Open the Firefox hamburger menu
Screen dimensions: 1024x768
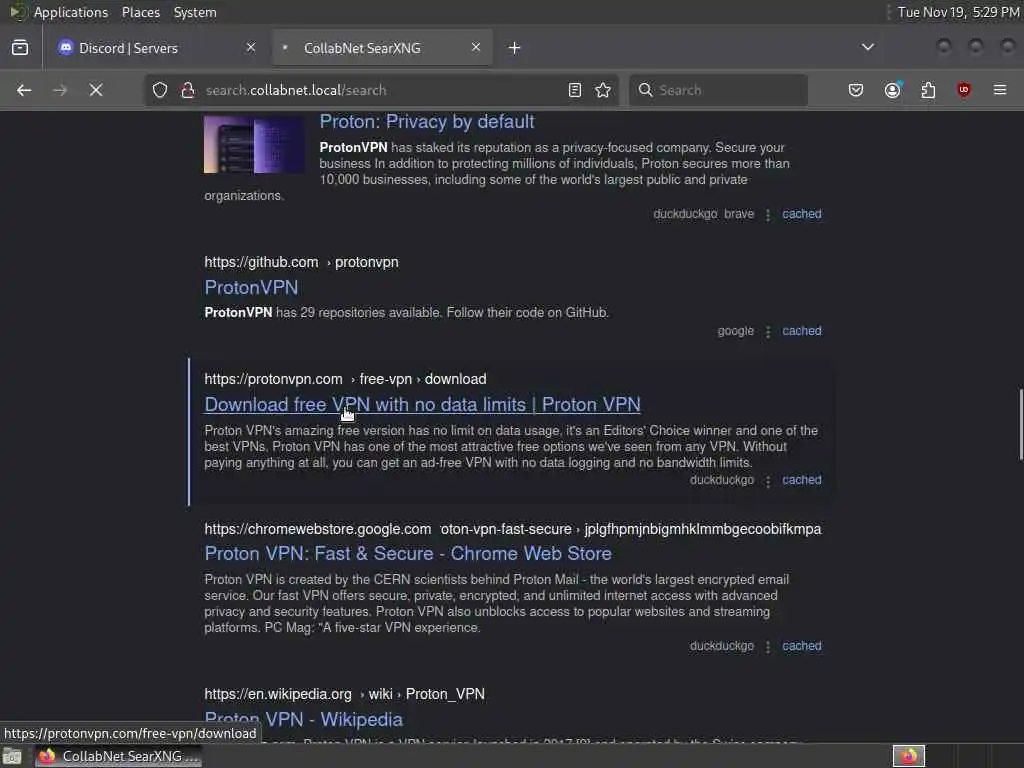pos(1000,90)
